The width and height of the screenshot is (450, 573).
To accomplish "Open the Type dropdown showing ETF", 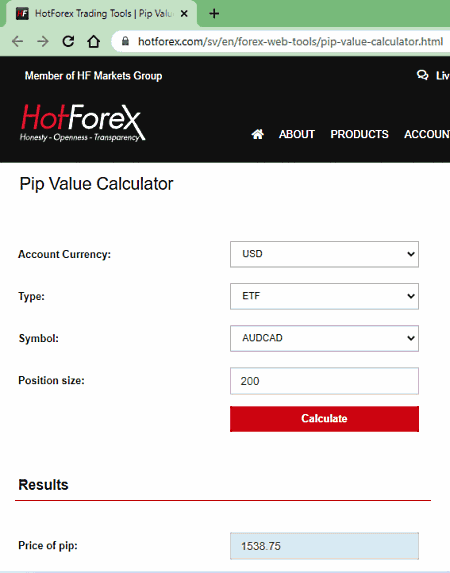I will coord(324,296).
